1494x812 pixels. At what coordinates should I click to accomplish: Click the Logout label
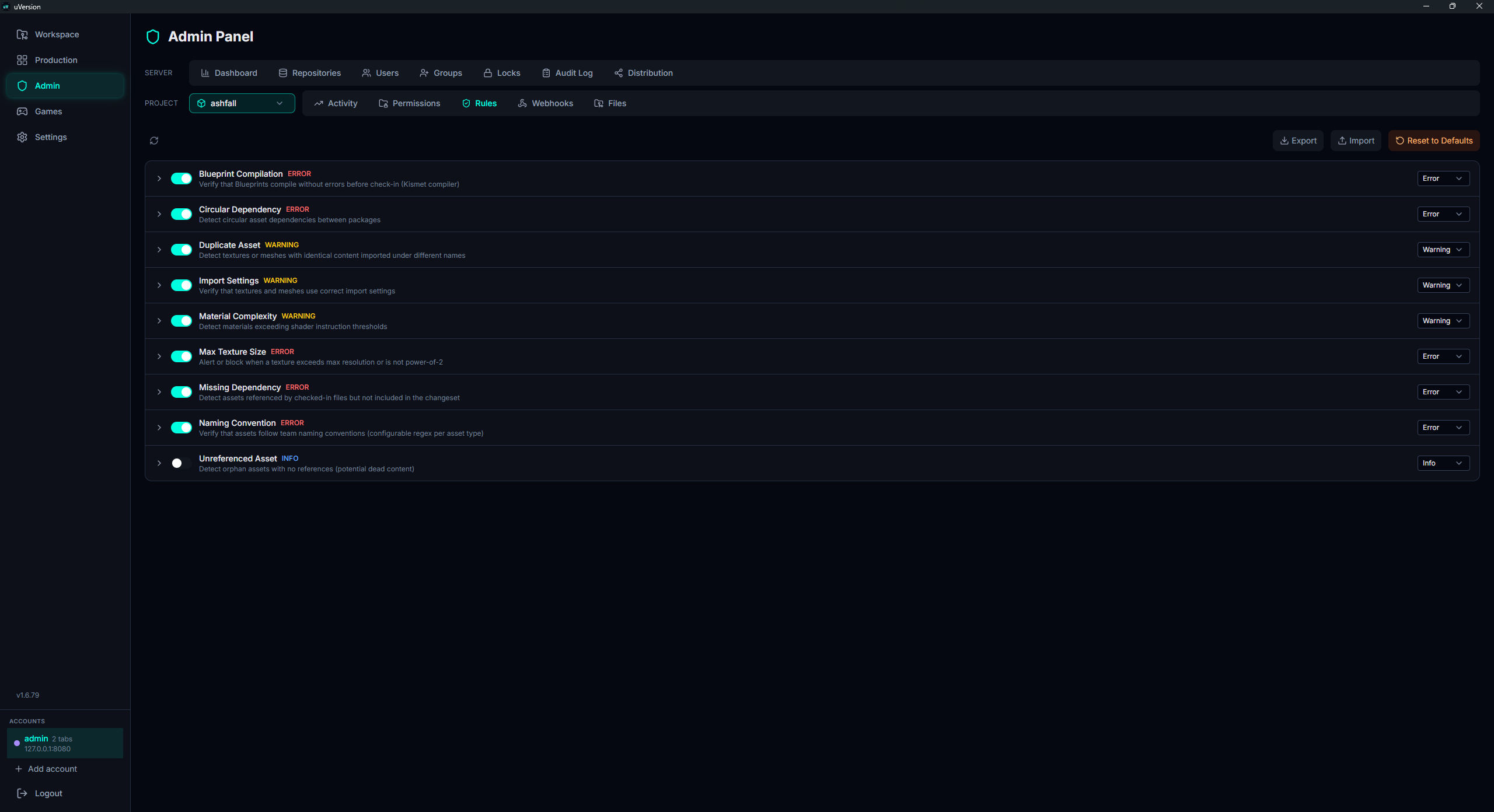coord(48,793)
